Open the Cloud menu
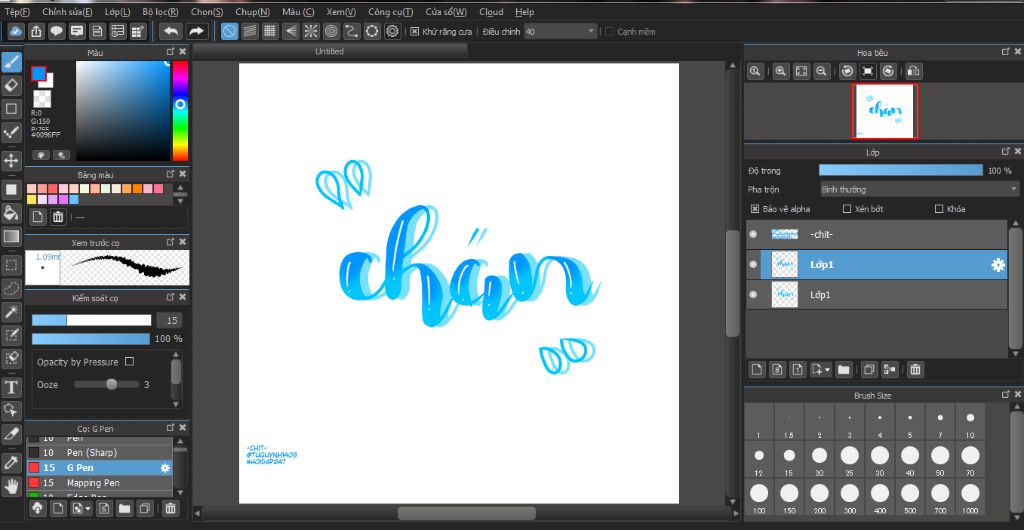Screen dimensions: 1024x530 (x=491, y=12)
